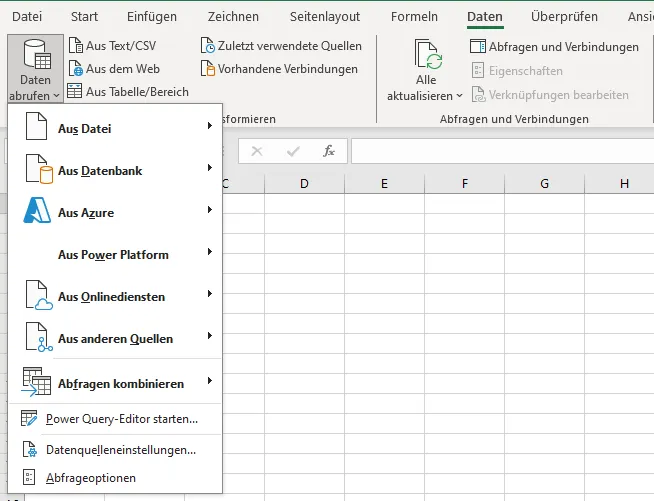
Task: Select column D header
Action: pos(304,184)
